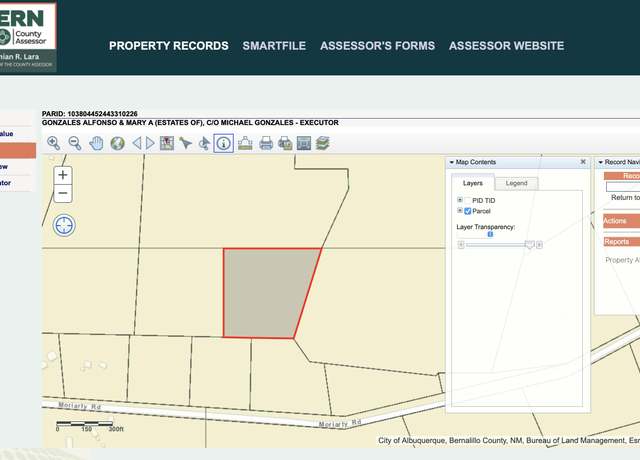The height and width of the screenshot is (460, 640).
Task: Open the Measure tool
Action: click(x=245, y=143)
